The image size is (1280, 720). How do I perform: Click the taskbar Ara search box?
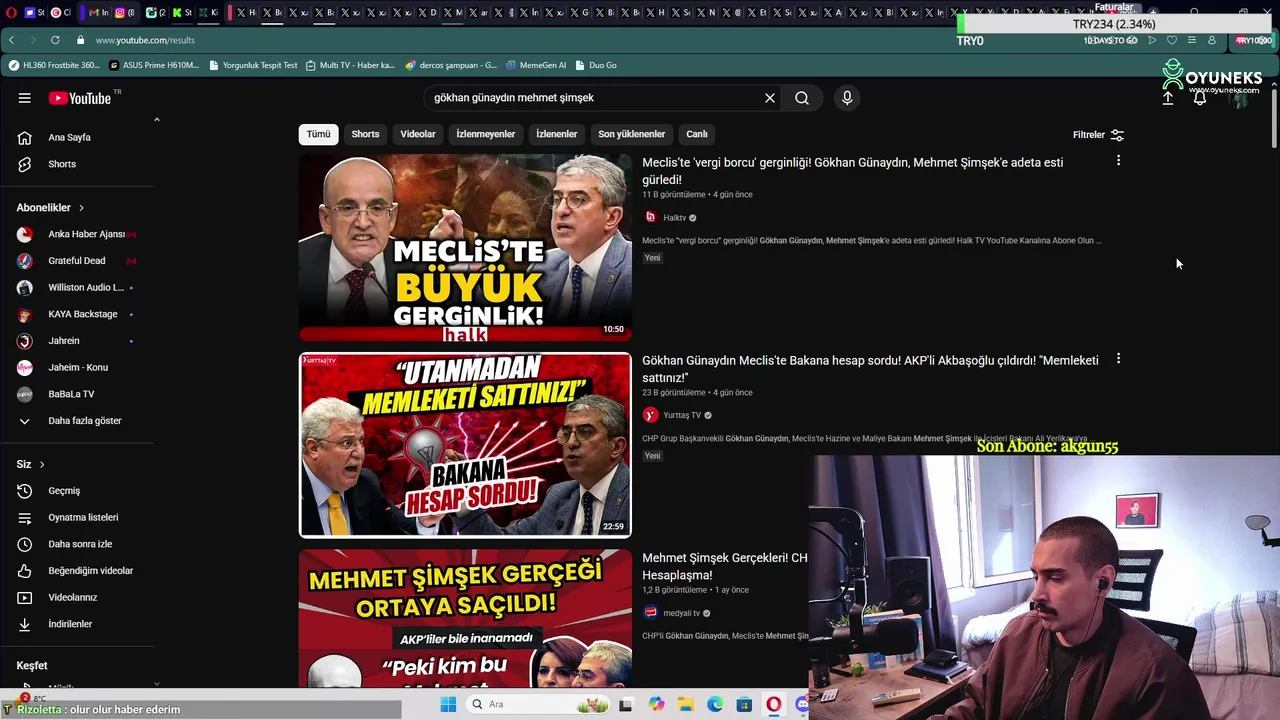pos(536,704)
